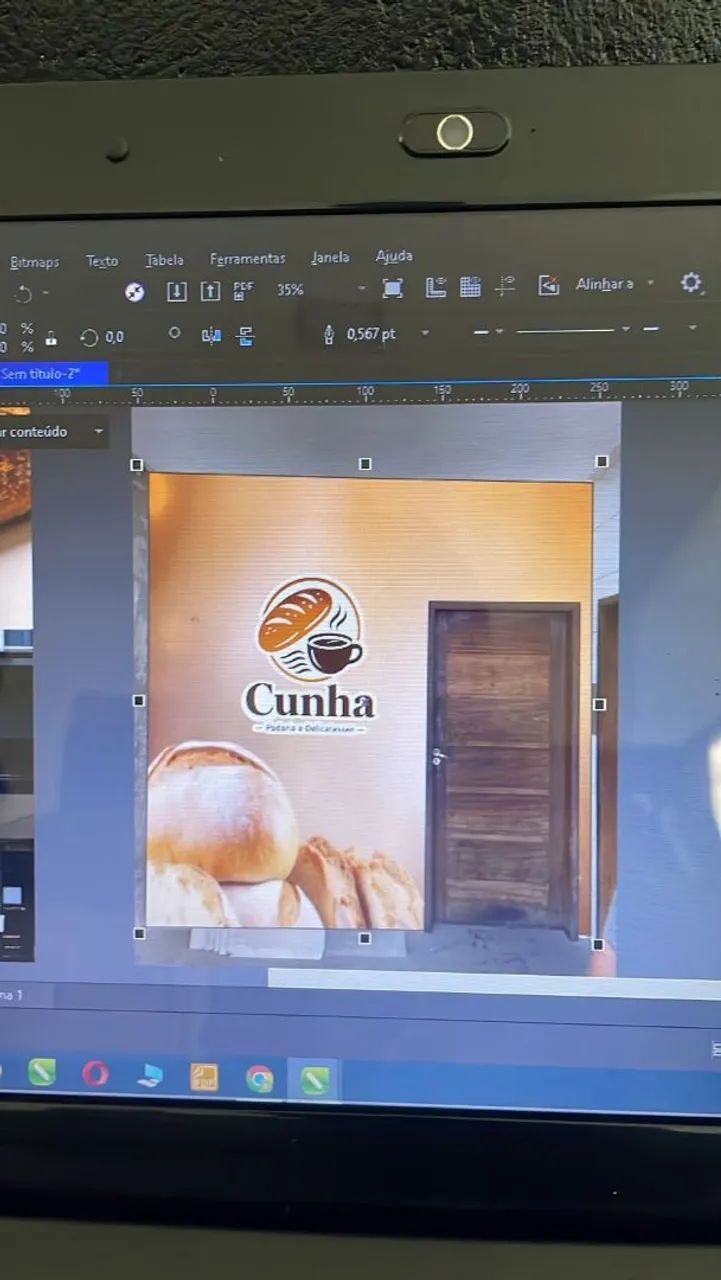Toggle the show rulers icon

point(436,287)
